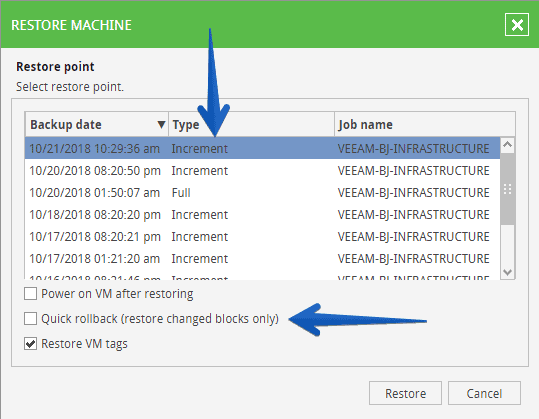Select the 10/21/2018 10:29:36 am restore point

pos(263,148)
